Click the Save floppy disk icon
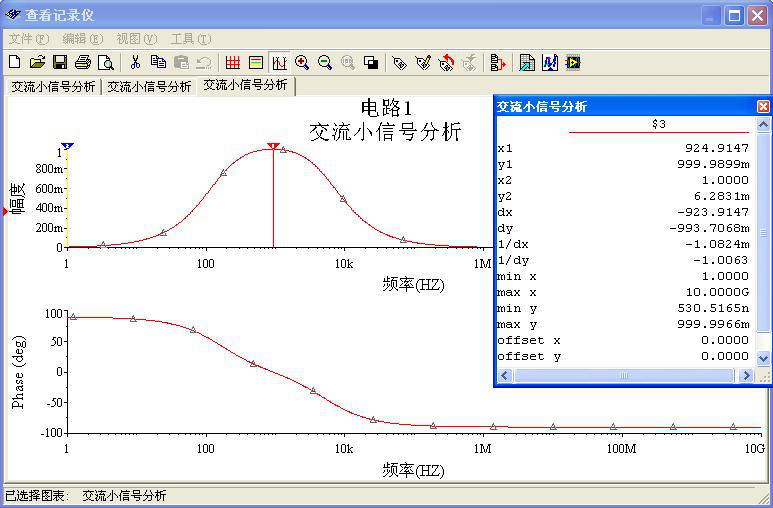Image resolution: width=773 pixels, height=508 pixels. [x=60, y=63]
